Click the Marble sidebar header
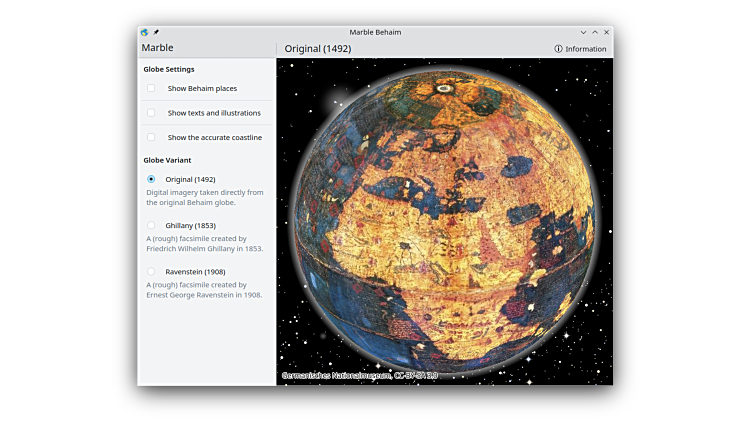Image resolution: width=752 pixels, height=423 pixels. point(158,48)
